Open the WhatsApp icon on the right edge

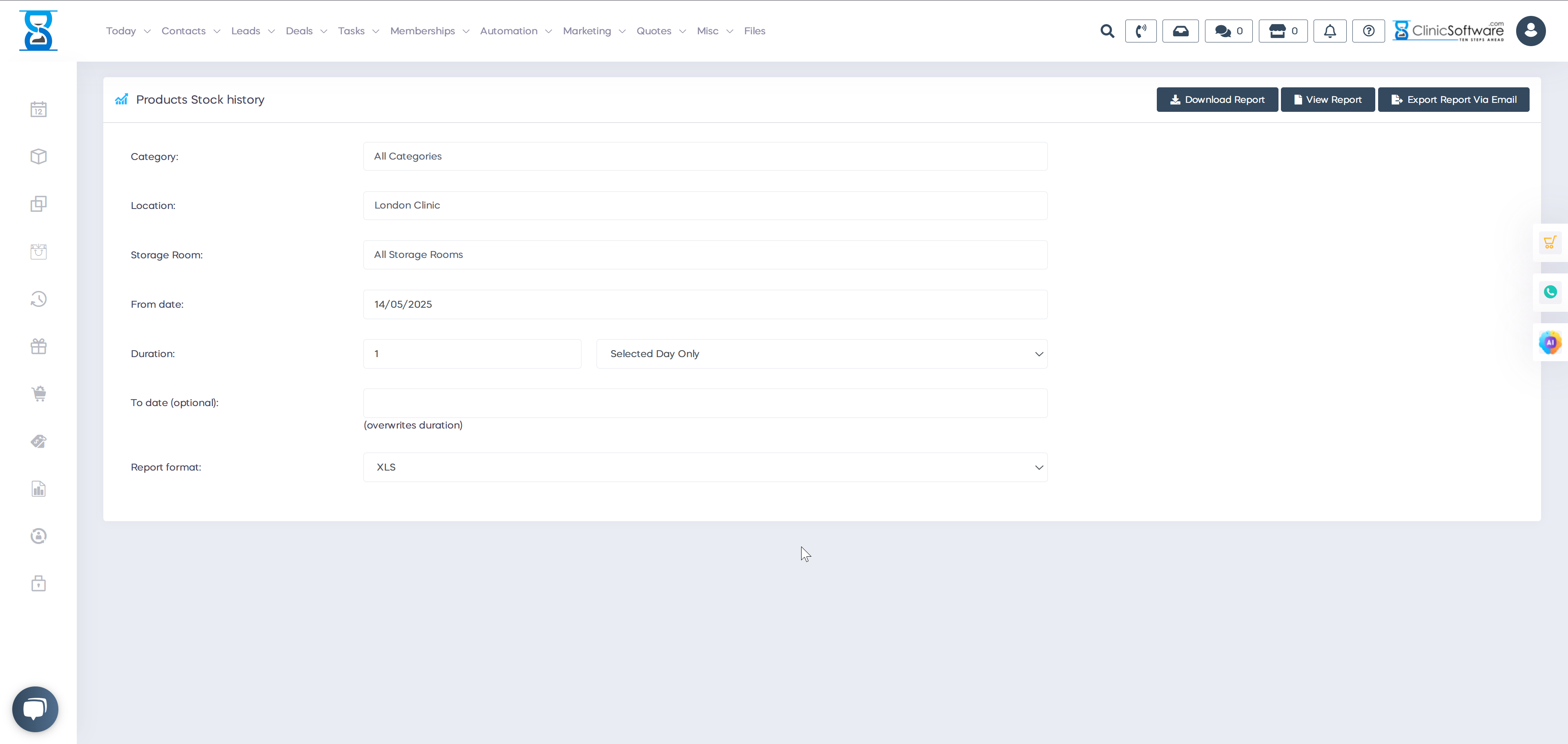click(1550, 292)
